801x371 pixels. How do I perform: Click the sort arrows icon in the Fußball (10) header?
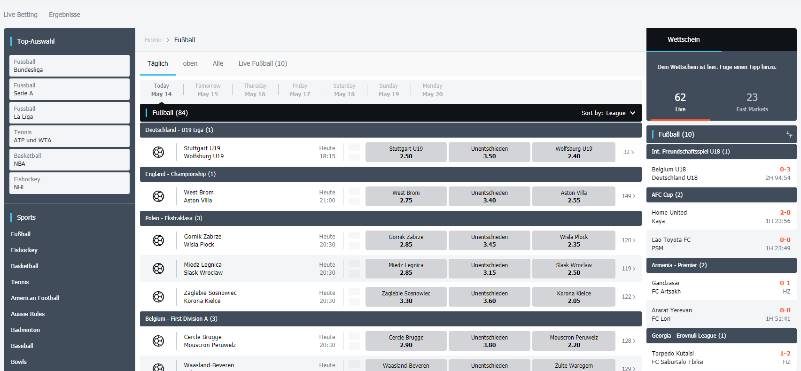click(x=789, y=134)
